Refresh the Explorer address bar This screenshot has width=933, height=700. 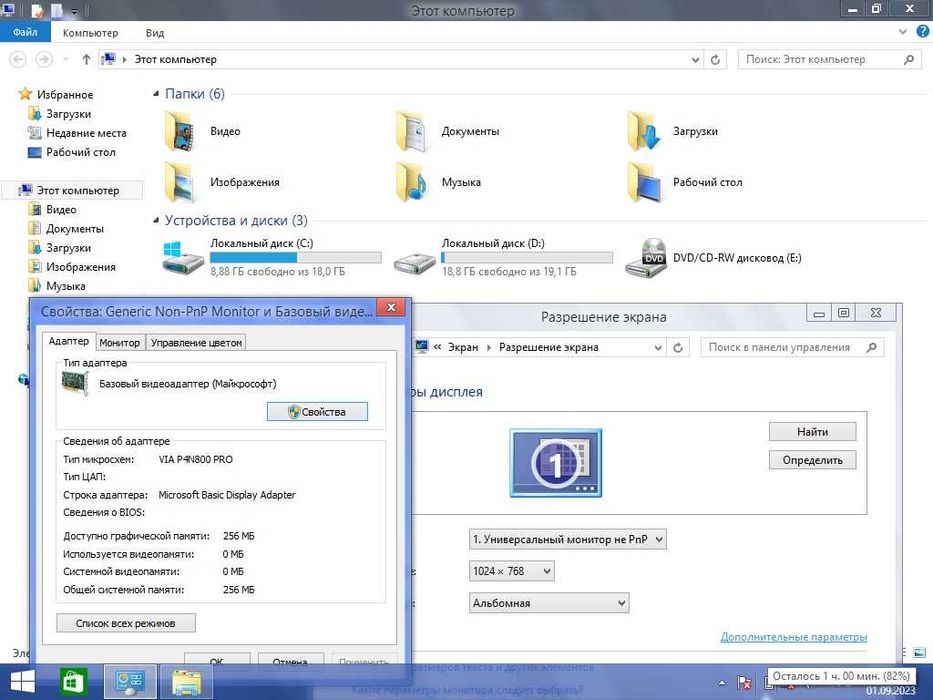(715, 60)
